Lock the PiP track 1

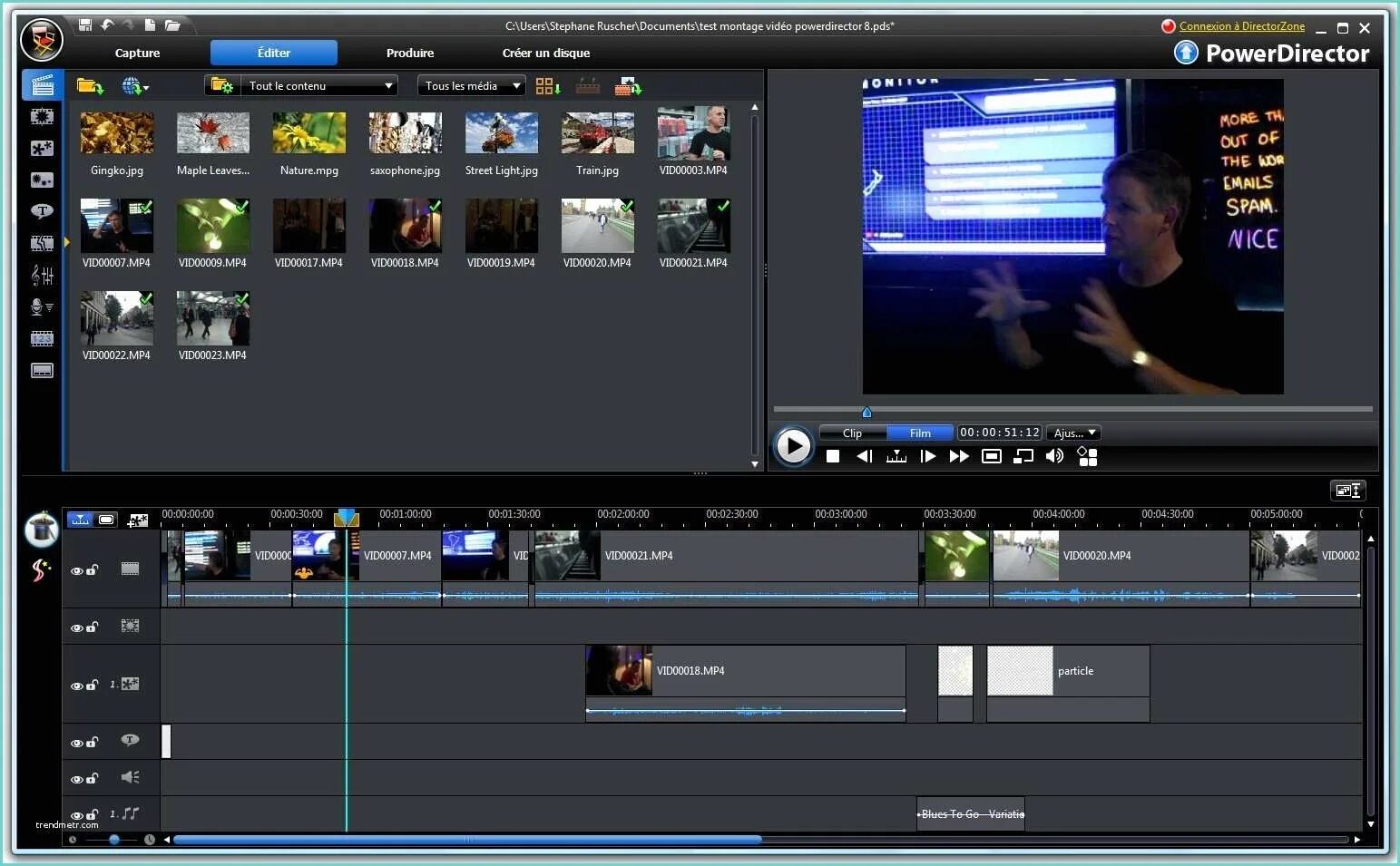pyautogui.click(x=92, y=685)
